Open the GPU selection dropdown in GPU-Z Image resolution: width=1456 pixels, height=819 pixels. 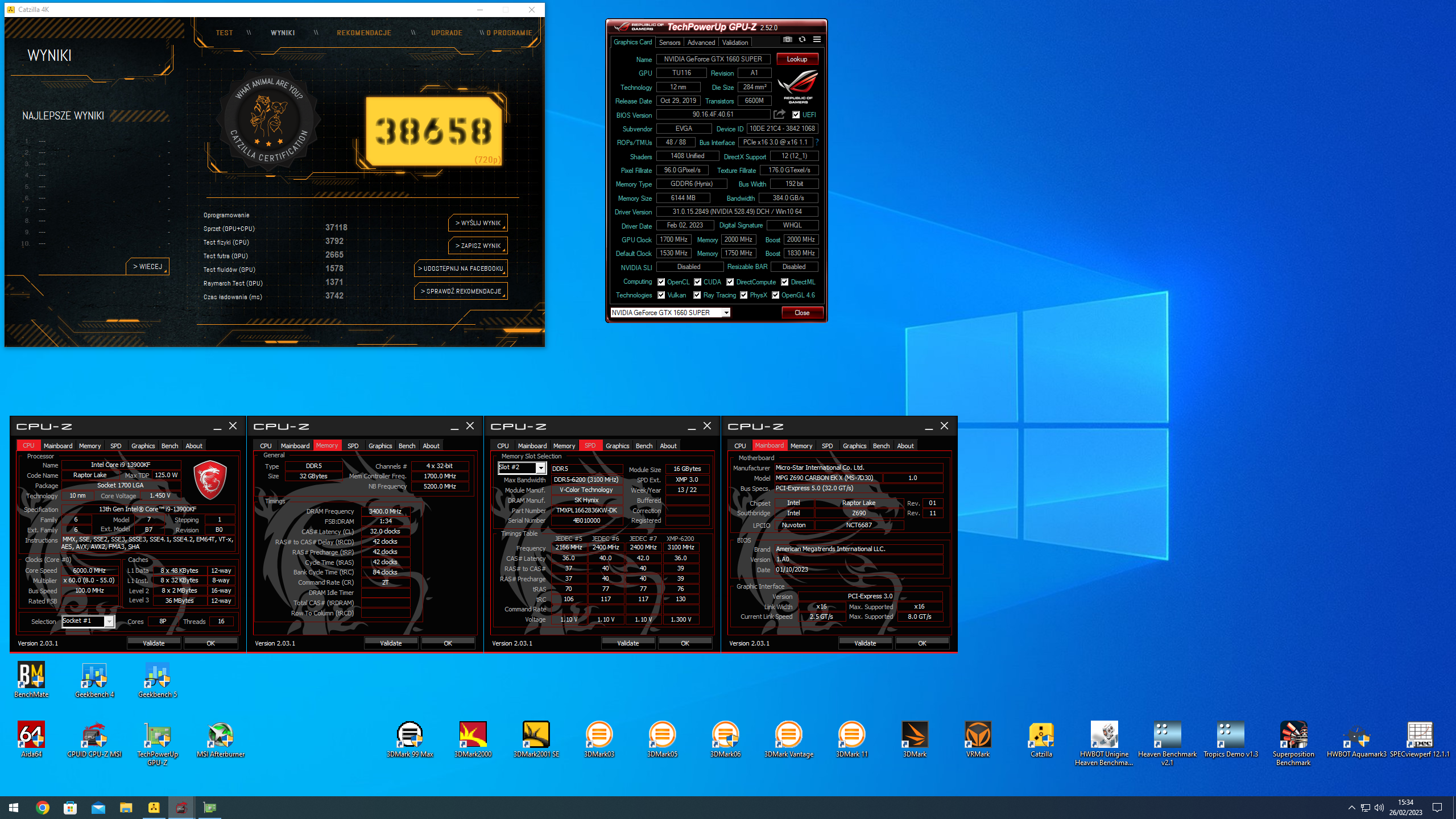[x=670, y=312]
